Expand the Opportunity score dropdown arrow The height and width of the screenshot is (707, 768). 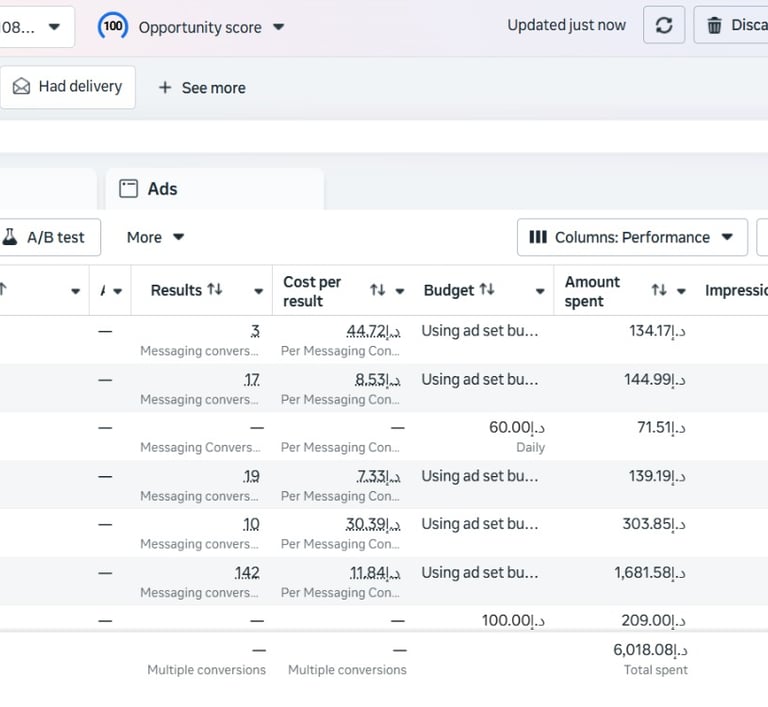pyautogui.click(x=278, y=27)
